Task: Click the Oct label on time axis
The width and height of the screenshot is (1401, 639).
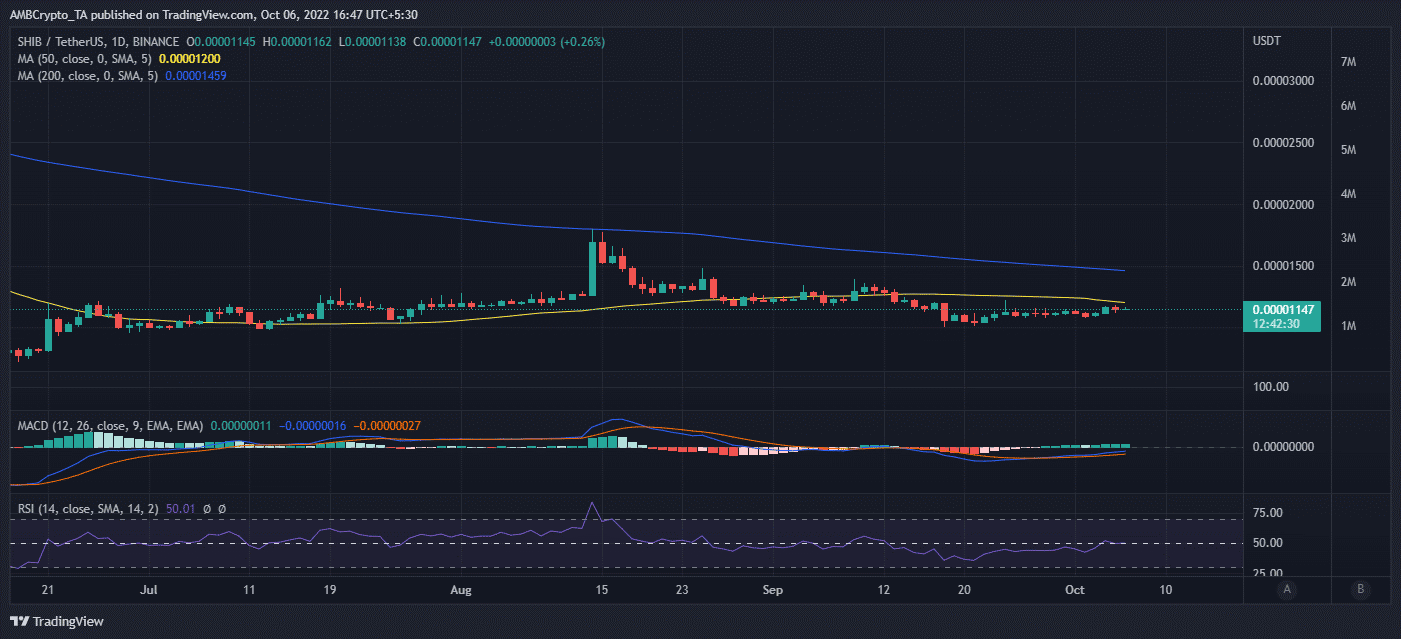Action: click(1074, 591)
